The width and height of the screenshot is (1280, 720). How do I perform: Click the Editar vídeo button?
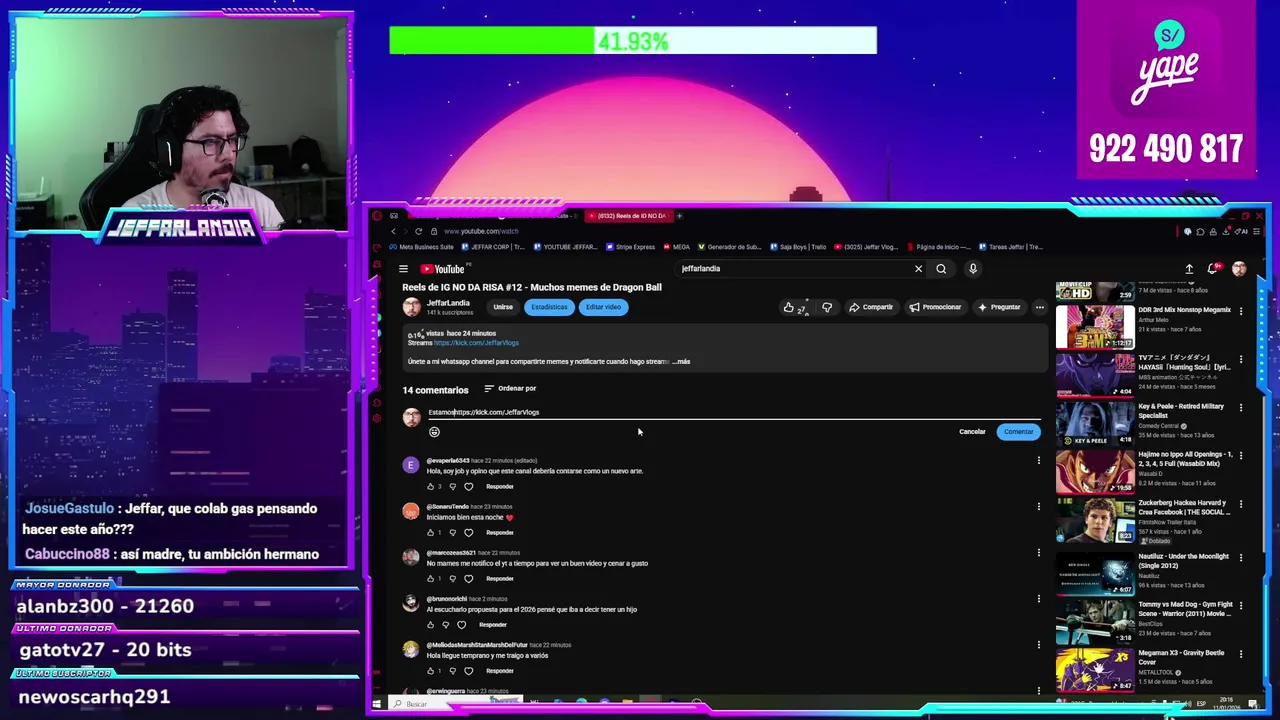point(603,308)
